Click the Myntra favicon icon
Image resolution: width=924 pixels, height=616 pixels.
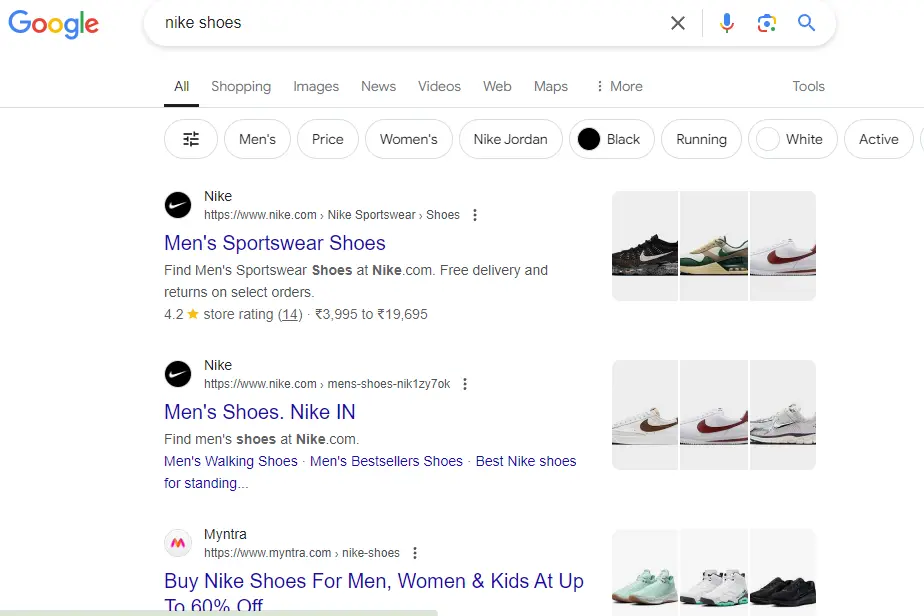[177, 543]
